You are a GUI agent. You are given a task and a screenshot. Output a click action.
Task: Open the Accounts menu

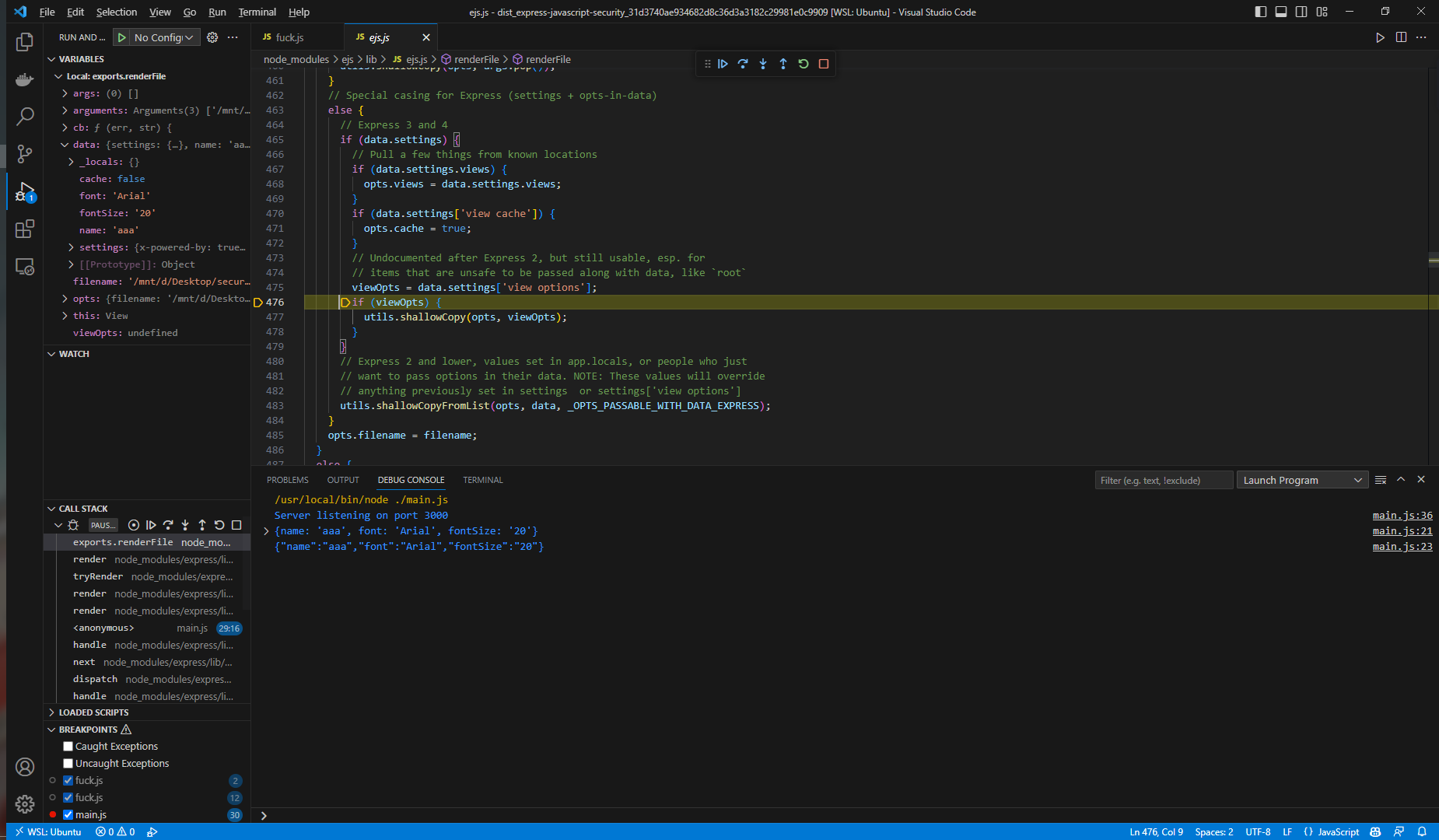(25, 767)
